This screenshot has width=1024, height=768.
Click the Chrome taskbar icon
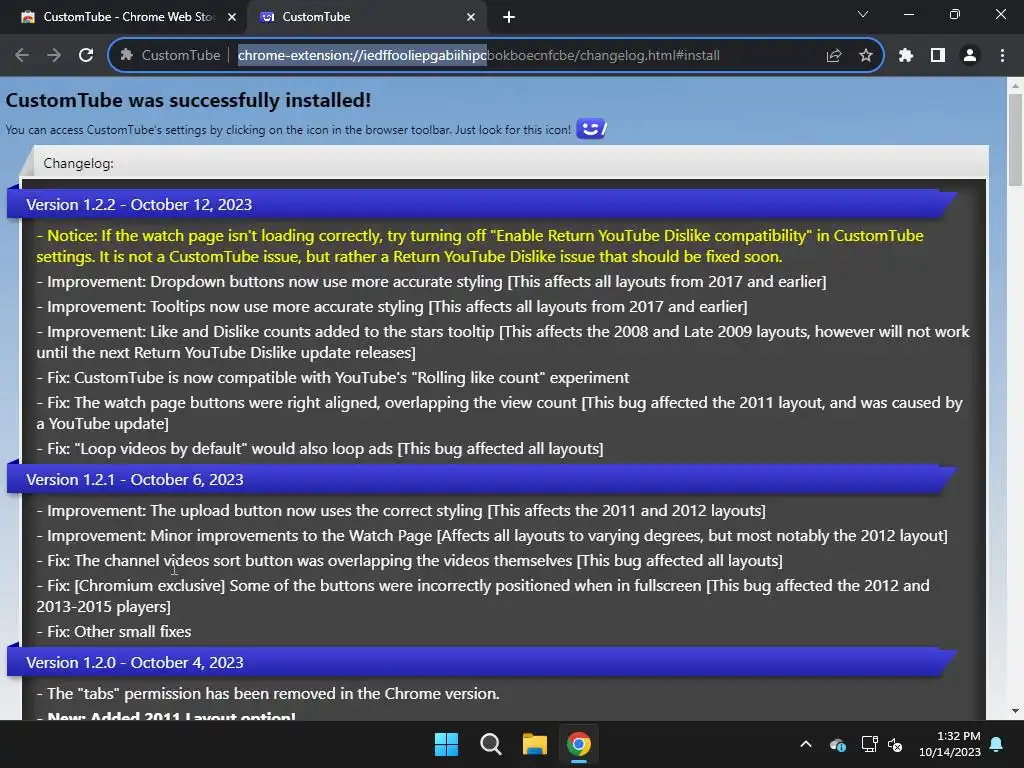click(579, 744)
